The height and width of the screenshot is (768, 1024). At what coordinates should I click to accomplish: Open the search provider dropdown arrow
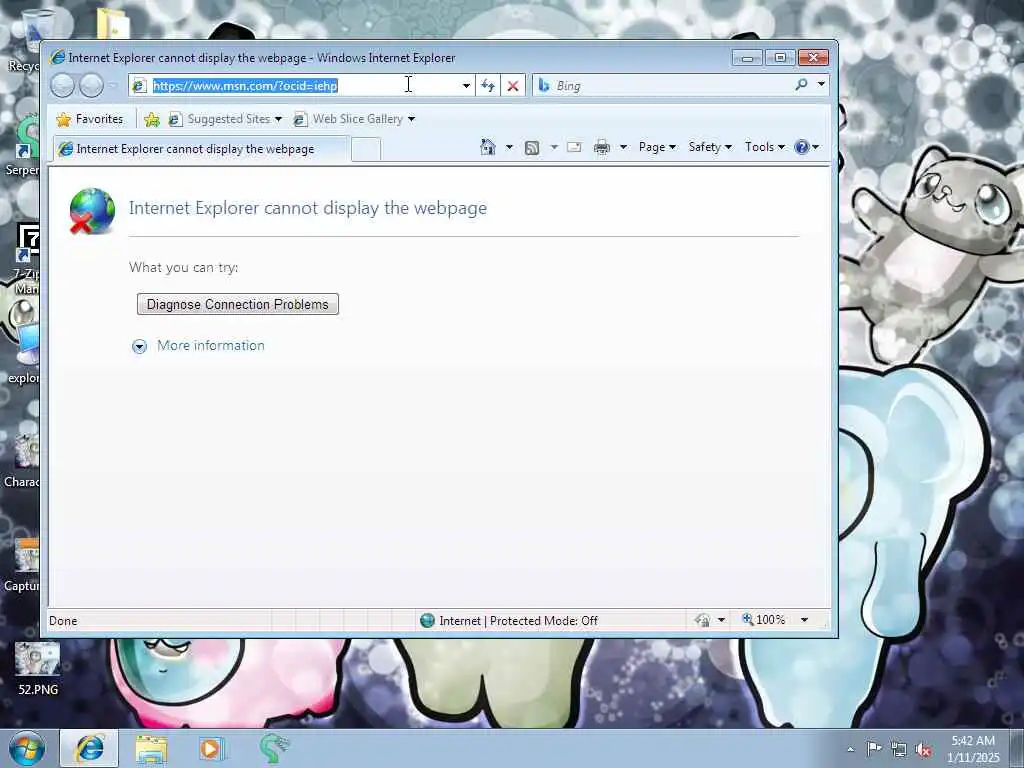(821, 84)
